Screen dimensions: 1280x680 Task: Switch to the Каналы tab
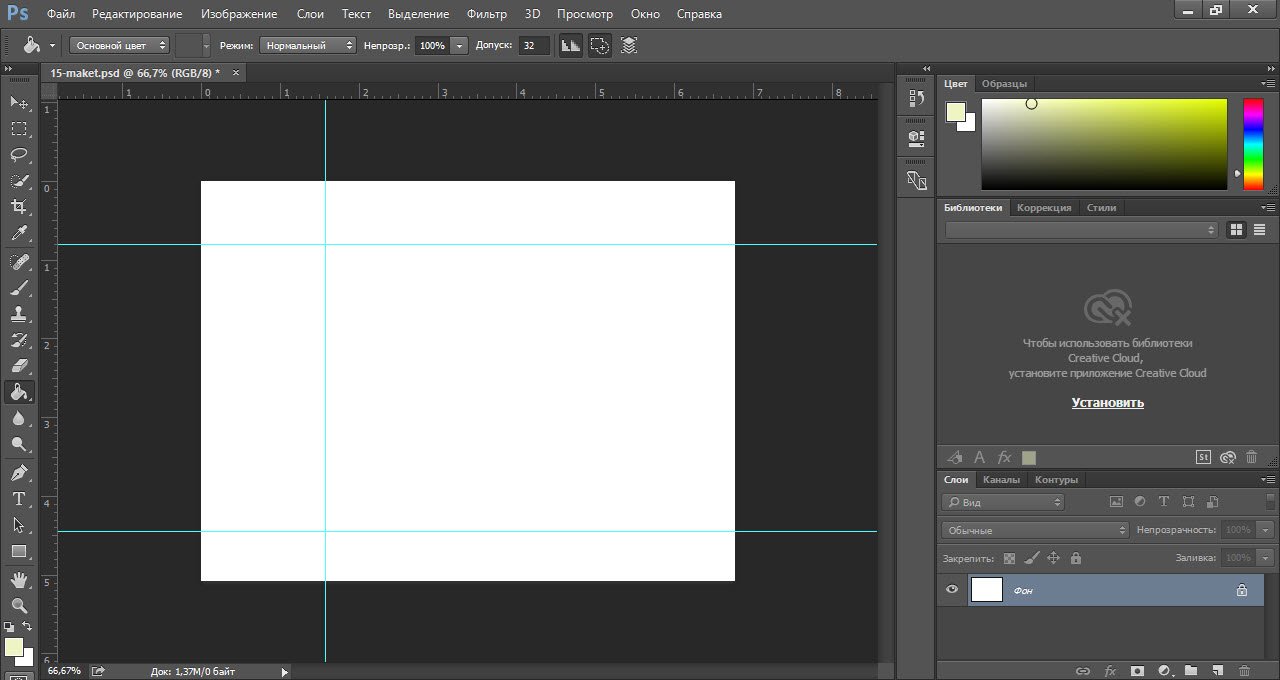(x=1001, y=479)
